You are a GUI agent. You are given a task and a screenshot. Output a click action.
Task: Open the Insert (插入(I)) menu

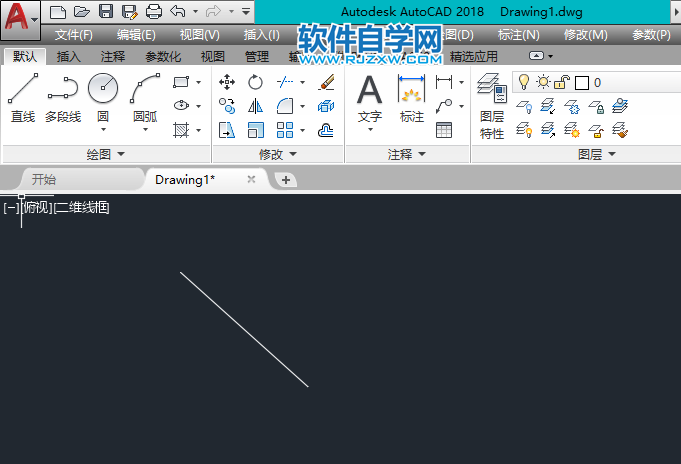261,35
